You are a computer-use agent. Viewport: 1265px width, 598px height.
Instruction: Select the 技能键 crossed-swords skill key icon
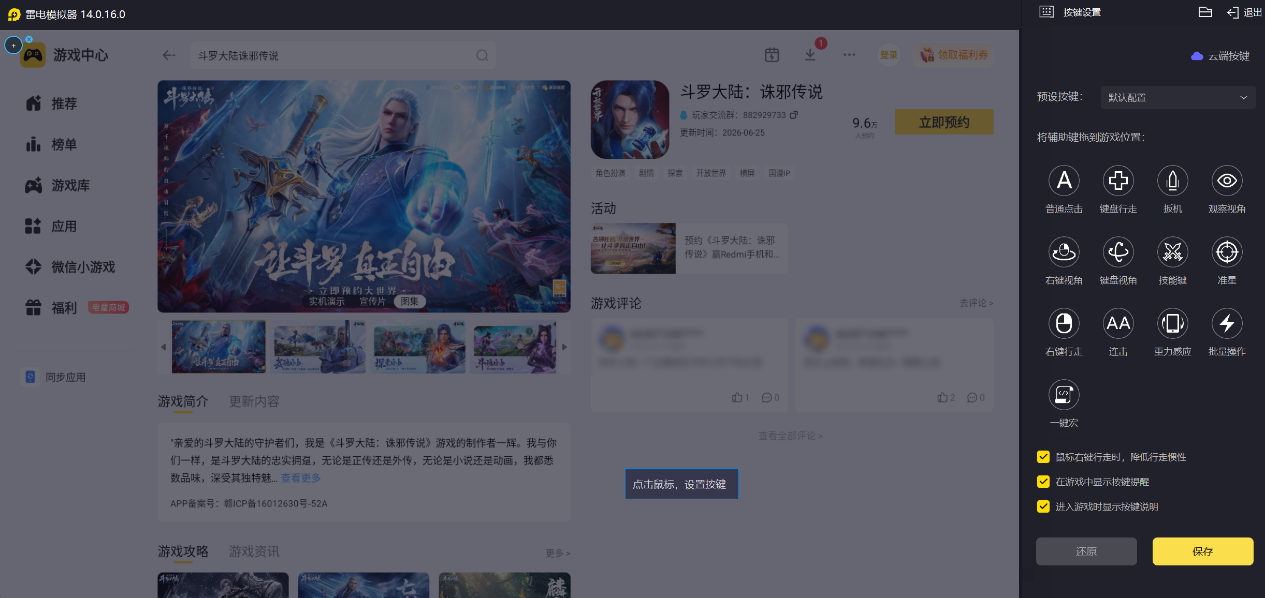coord(1172,252)
